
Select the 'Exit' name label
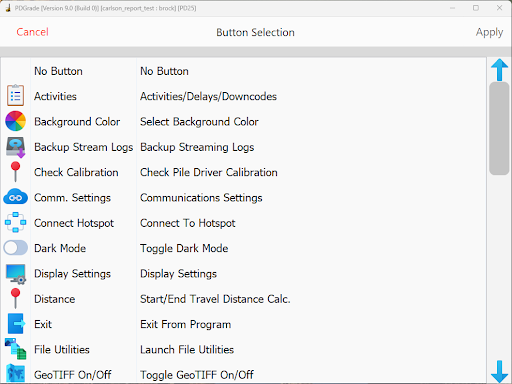pos(43,324)
